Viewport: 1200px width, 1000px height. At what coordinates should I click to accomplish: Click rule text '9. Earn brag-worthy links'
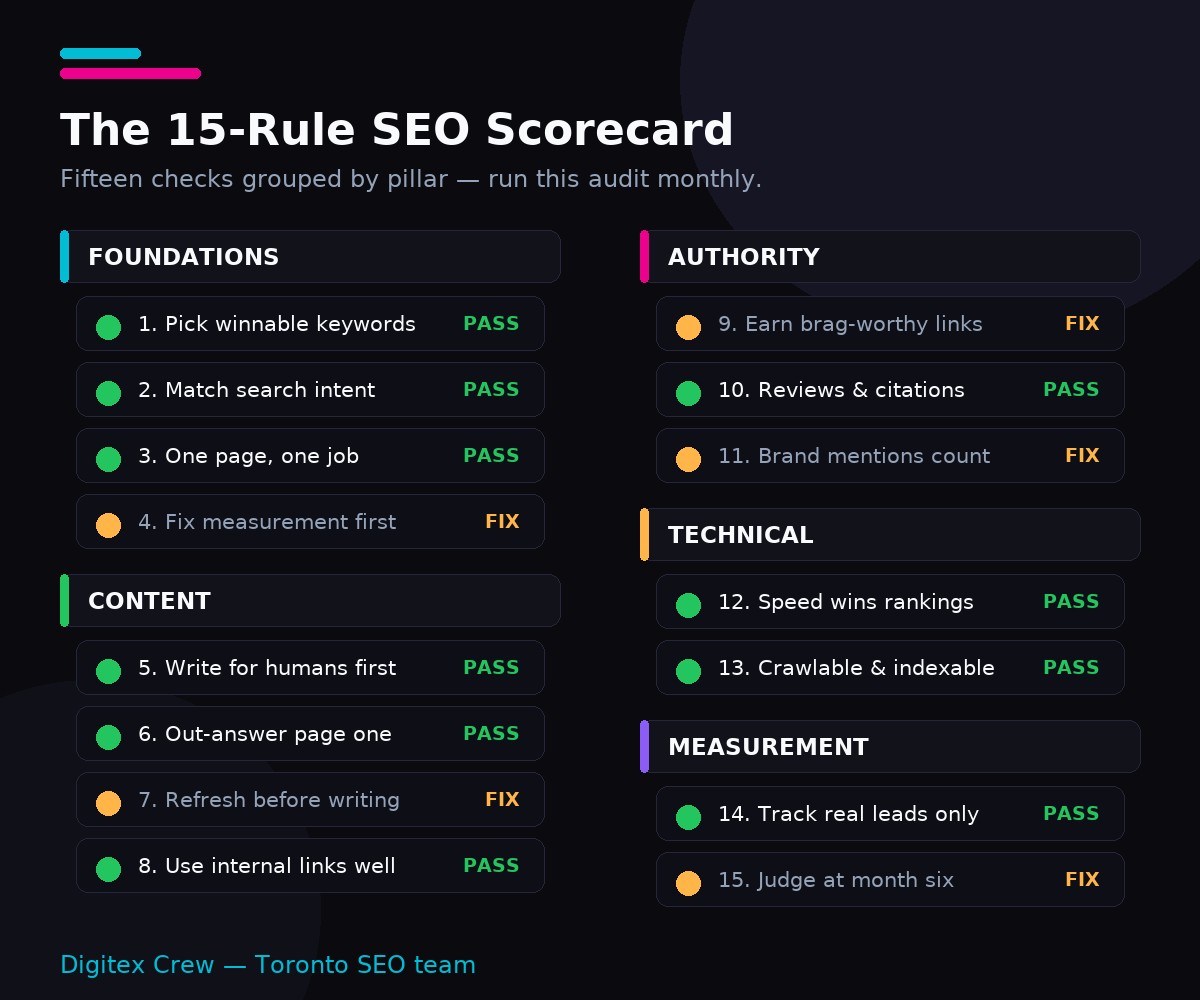click(x=850, y=324)
